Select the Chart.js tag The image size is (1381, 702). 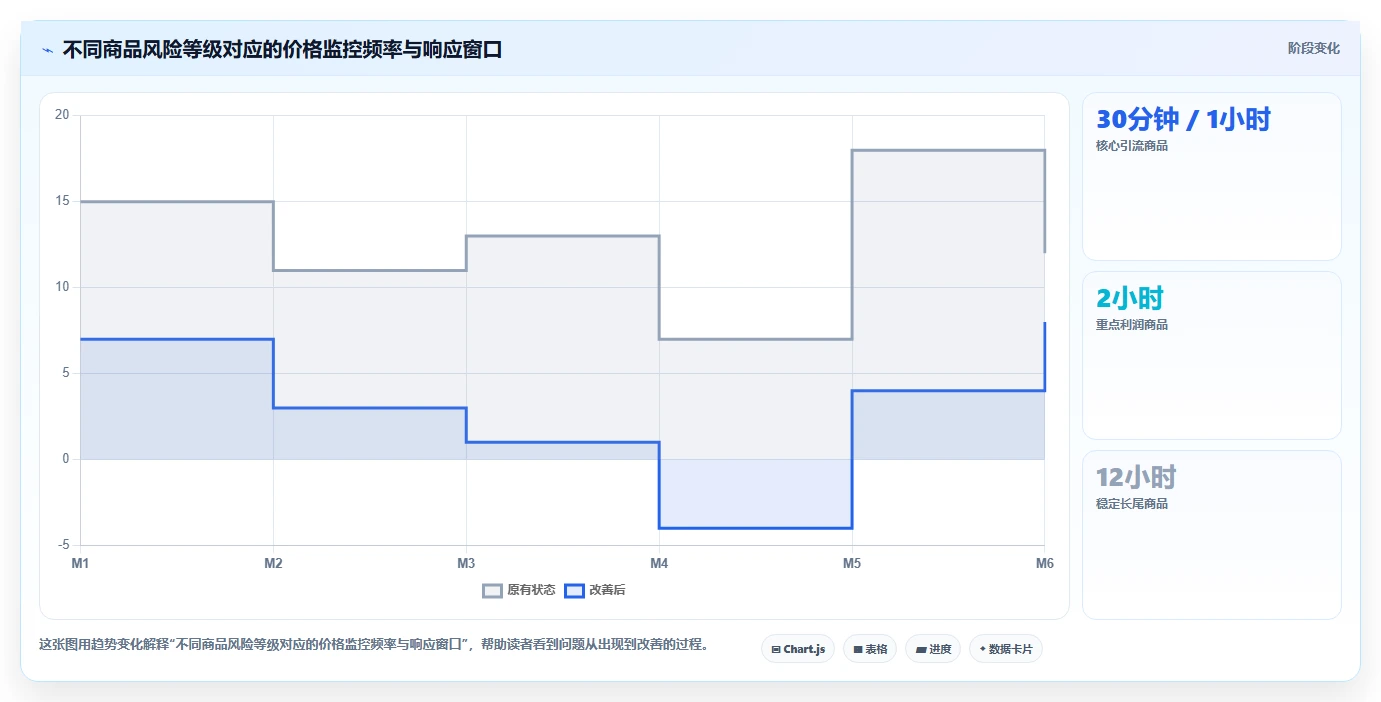click(798, 649)
